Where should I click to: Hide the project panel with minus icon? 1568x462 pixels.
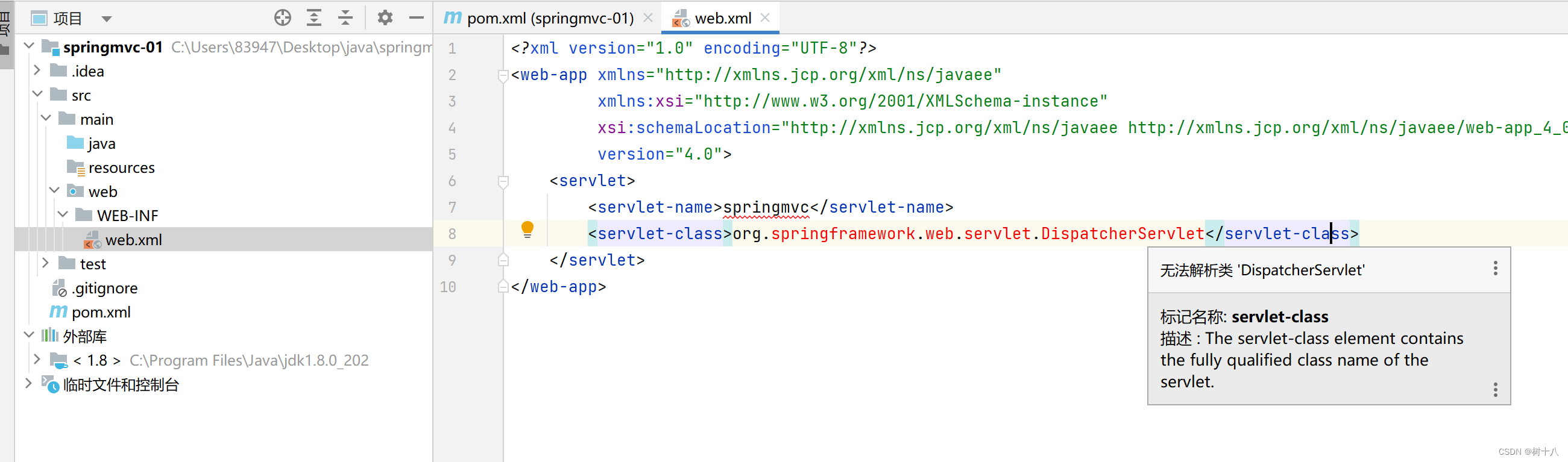pos(417,18)
